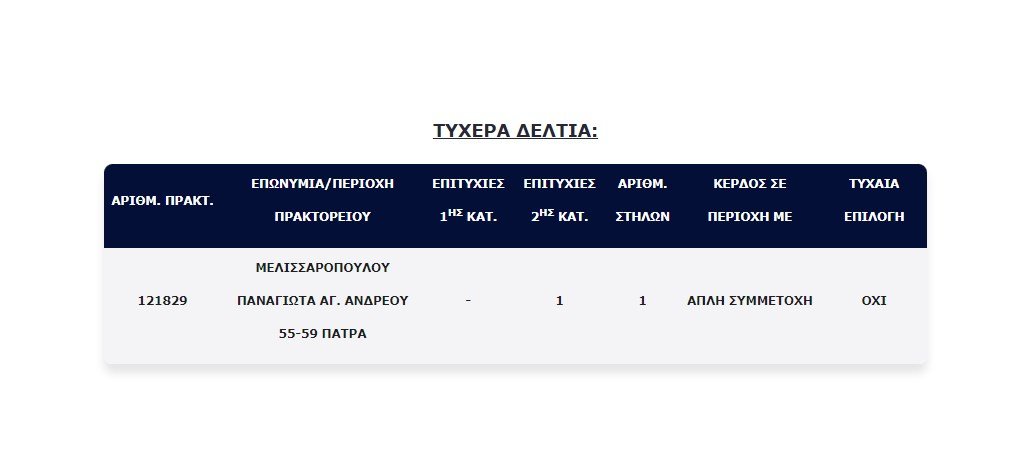Click the value 1 under second-category wins
Image resolution: width=1024 pixels, height=452 pixels.
coord(559,301)
